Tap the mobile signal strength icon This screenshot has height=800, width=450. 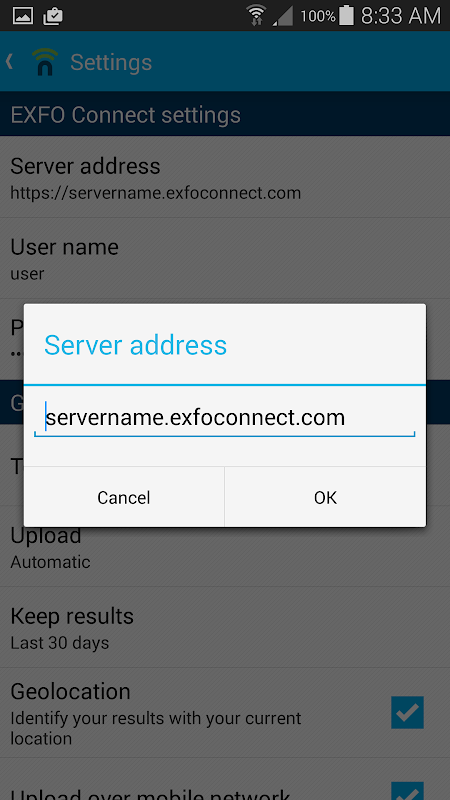283,16
